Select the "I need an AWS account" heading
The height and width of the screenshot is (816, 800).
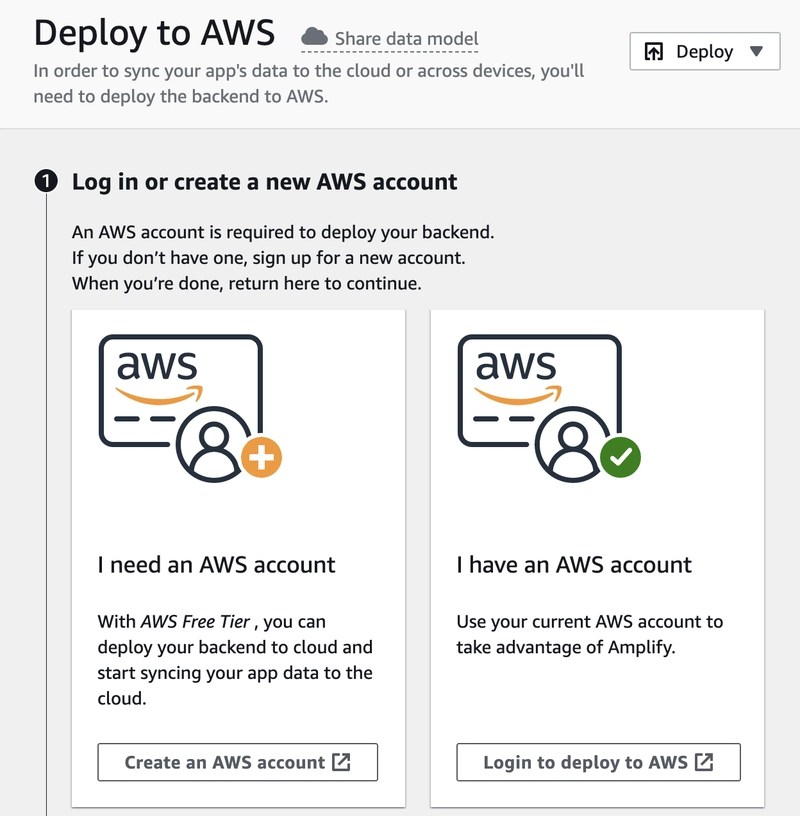[216, 565]
